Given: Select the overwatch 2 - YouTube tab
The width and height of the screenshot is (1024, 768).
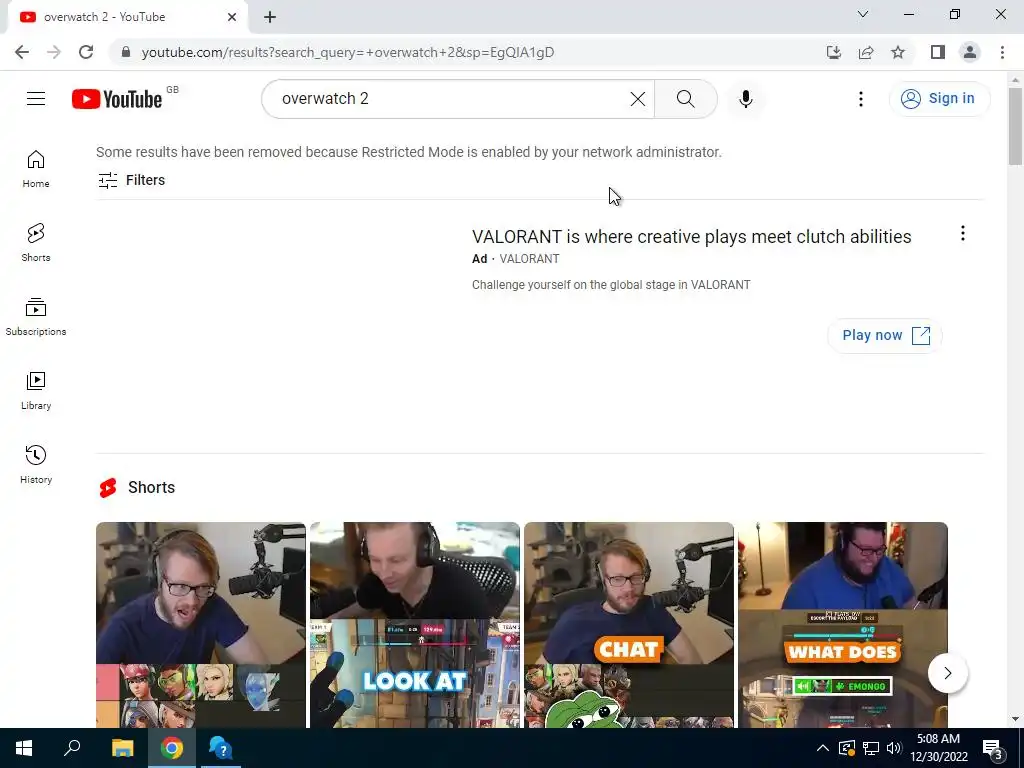Looking at the screenshot, I should click(x=127, y=17).
